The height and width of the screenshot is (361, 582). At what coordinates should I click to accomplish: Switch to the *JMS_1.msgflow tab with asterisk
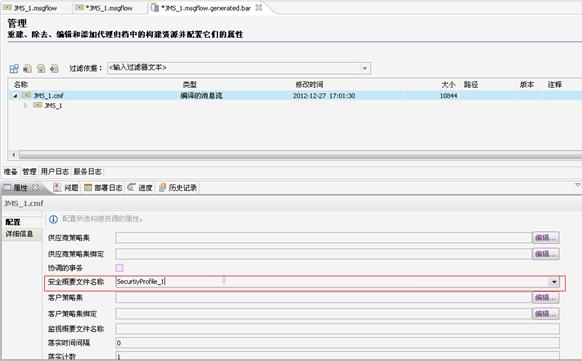104,7
